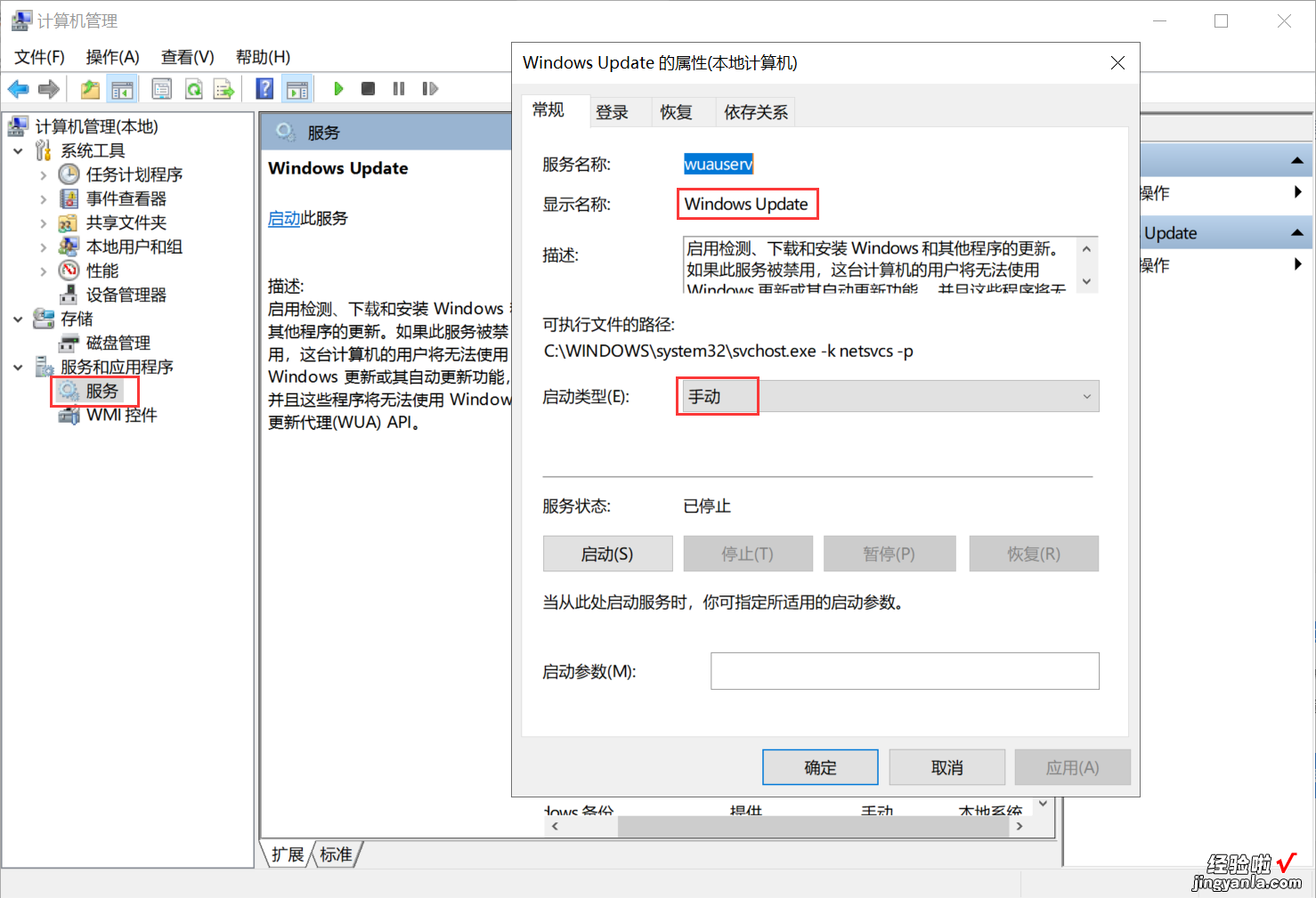Image resolution: width=1316 pixels, height=898 pixels.
Task: Click 确定 to confirm the dialog
Action: click(820, 767)
